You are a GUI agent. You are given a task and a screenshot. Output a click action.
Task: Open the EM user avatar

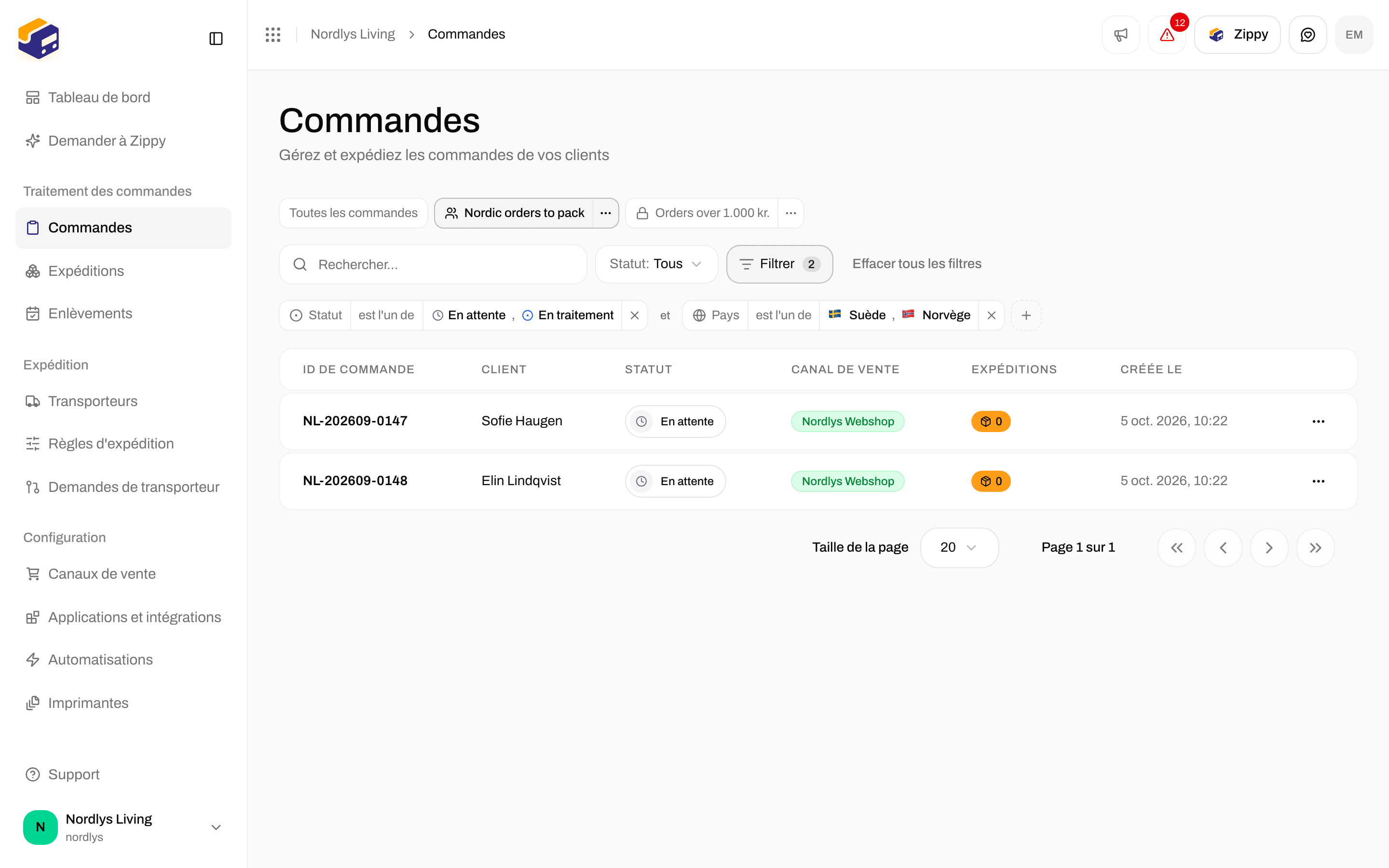tap(1354, 34)
